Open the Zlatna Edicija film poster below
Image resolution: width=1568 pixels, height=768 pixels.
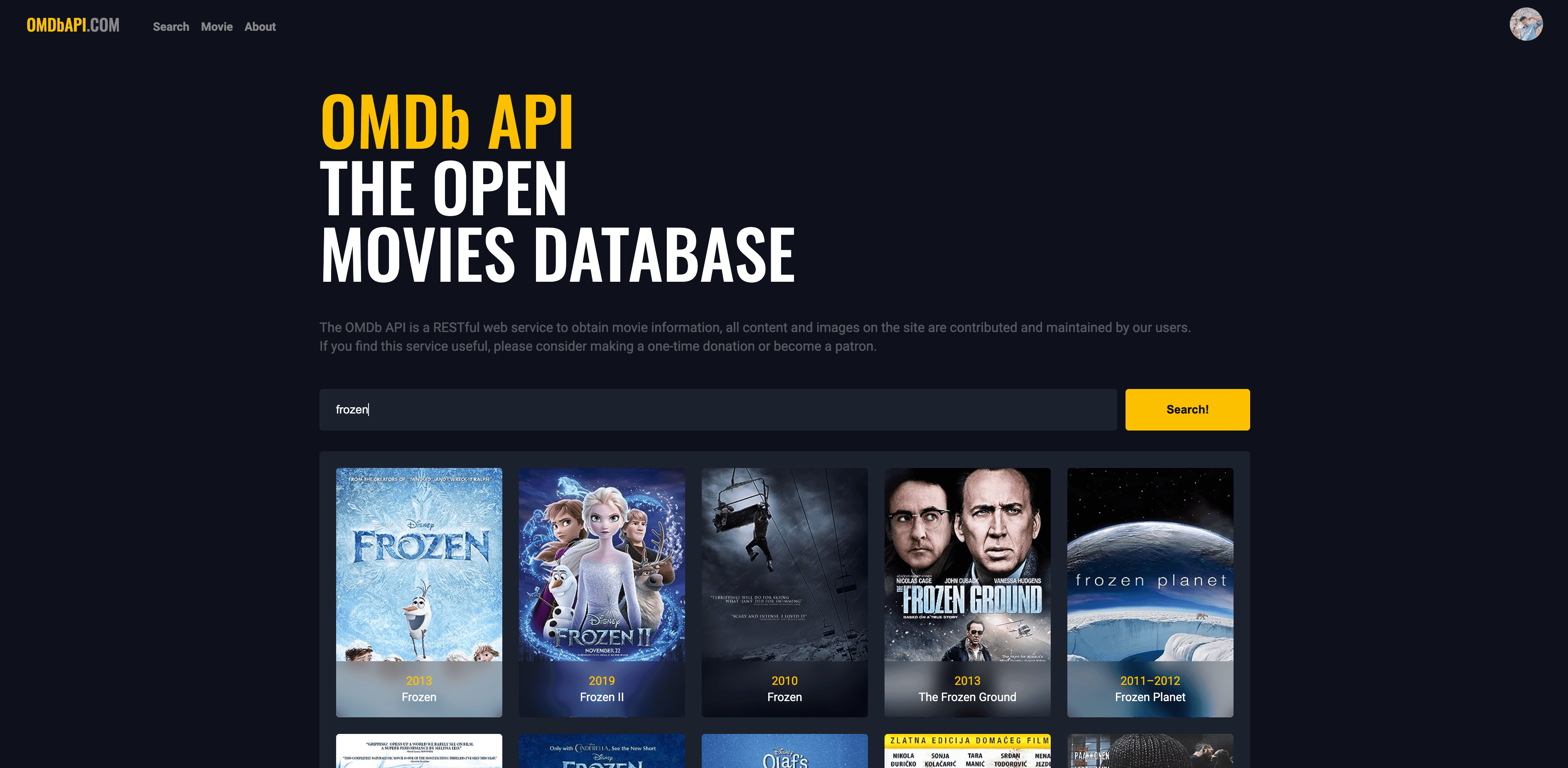click(x=967, y=752)
